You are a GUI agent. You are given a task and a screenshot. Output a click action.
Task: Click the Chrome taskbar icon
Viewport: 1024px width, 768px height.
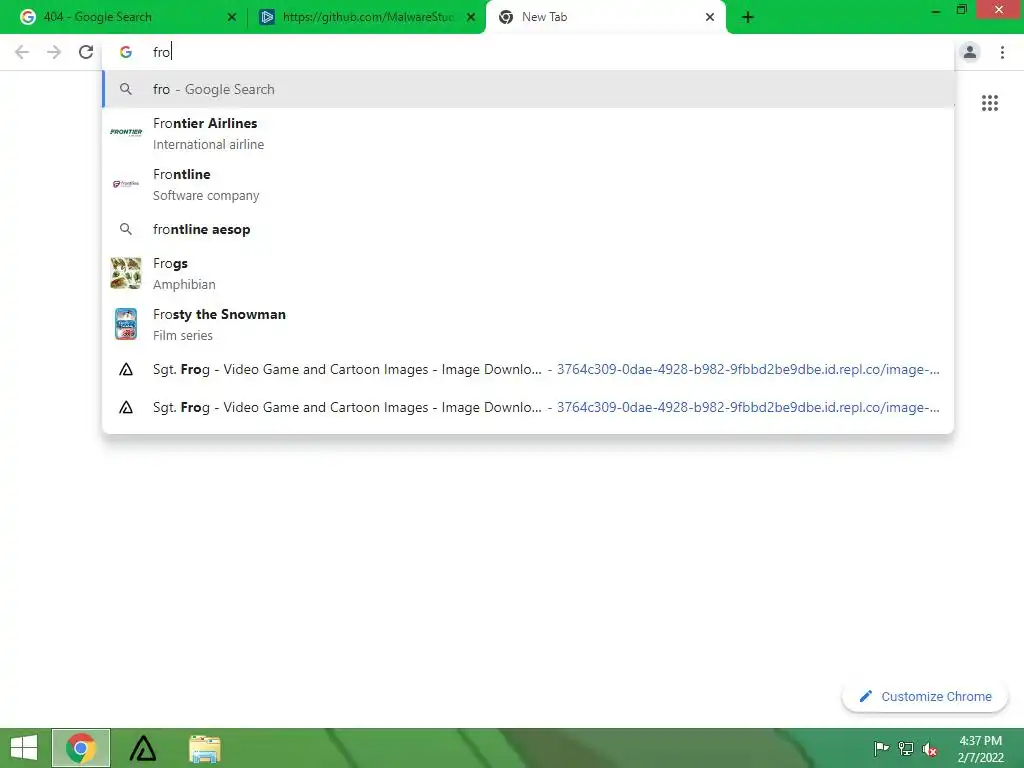pos(81,748)
